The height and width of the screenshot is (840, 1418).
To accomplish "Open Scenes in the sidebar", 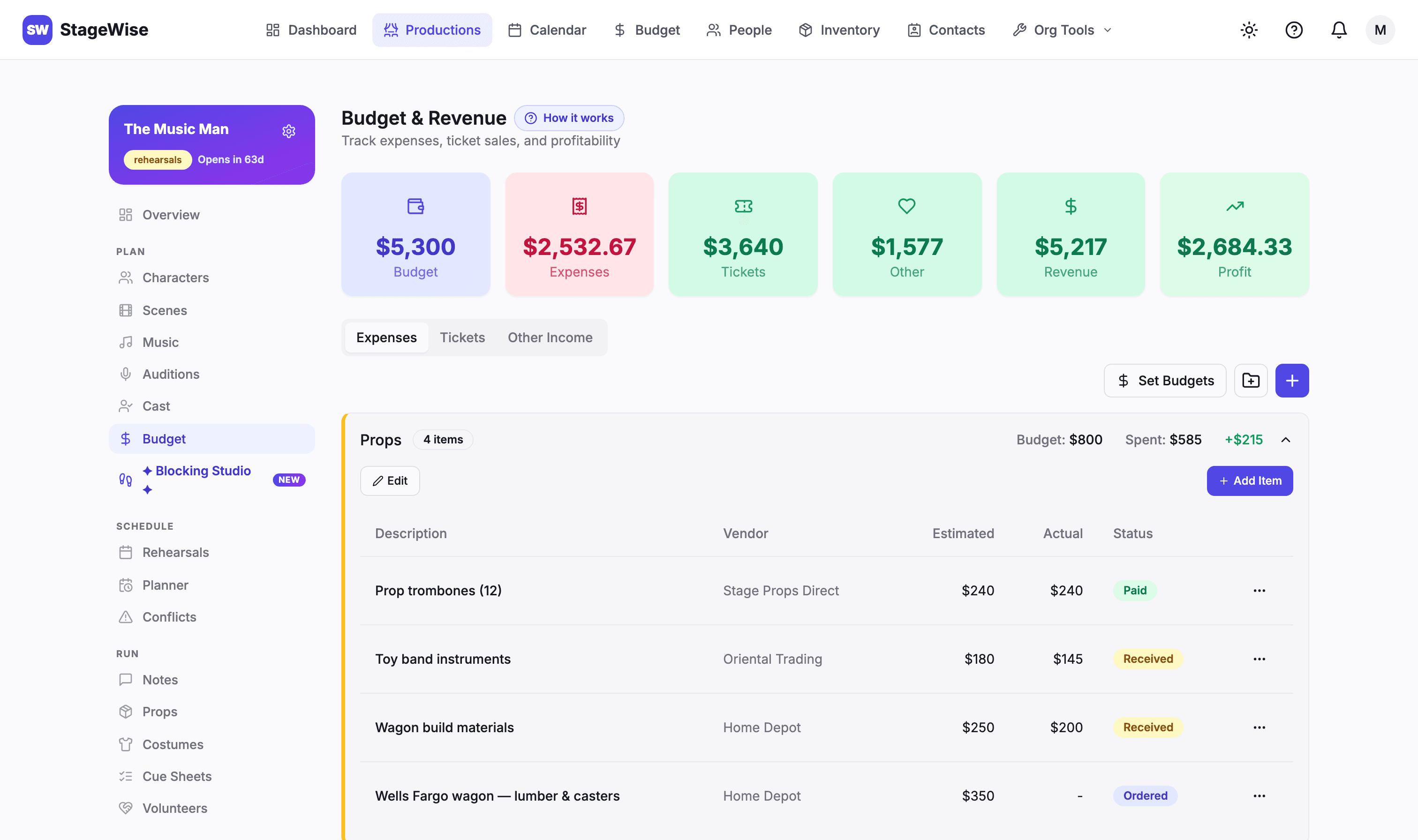I will tap(211, 310).
